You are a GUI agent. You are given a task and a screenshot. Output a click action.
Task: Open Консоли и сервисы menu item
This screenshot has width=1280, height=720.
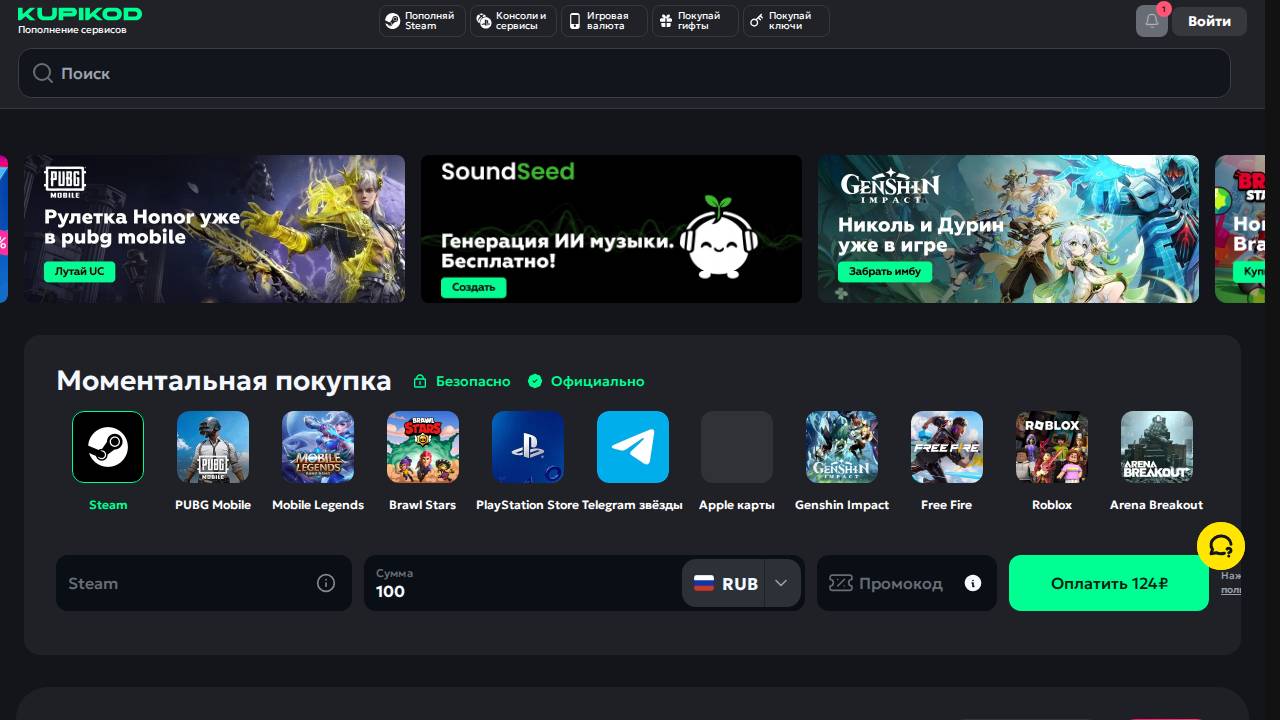(x=513, y=21)
